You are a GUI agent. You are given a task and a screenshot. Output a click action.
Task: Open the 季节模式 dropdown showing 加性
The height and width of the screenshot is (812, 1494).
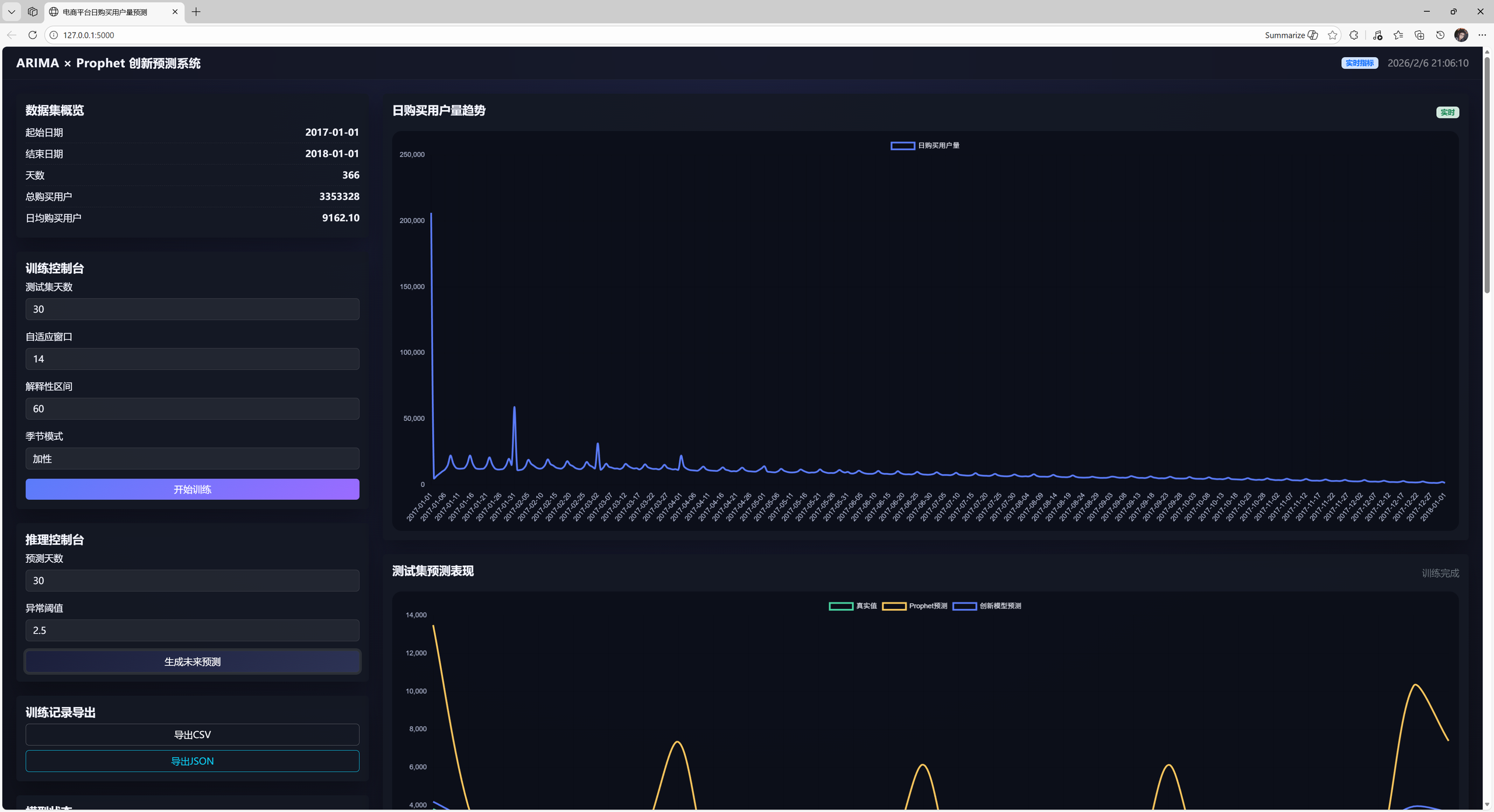pos(192,459)
